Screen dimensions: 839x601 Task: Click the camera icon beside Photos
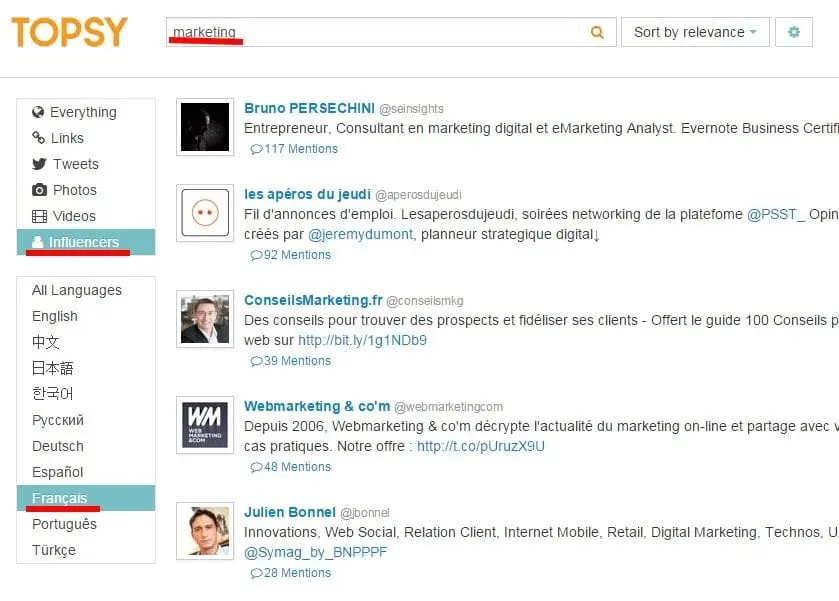[39, 189]
